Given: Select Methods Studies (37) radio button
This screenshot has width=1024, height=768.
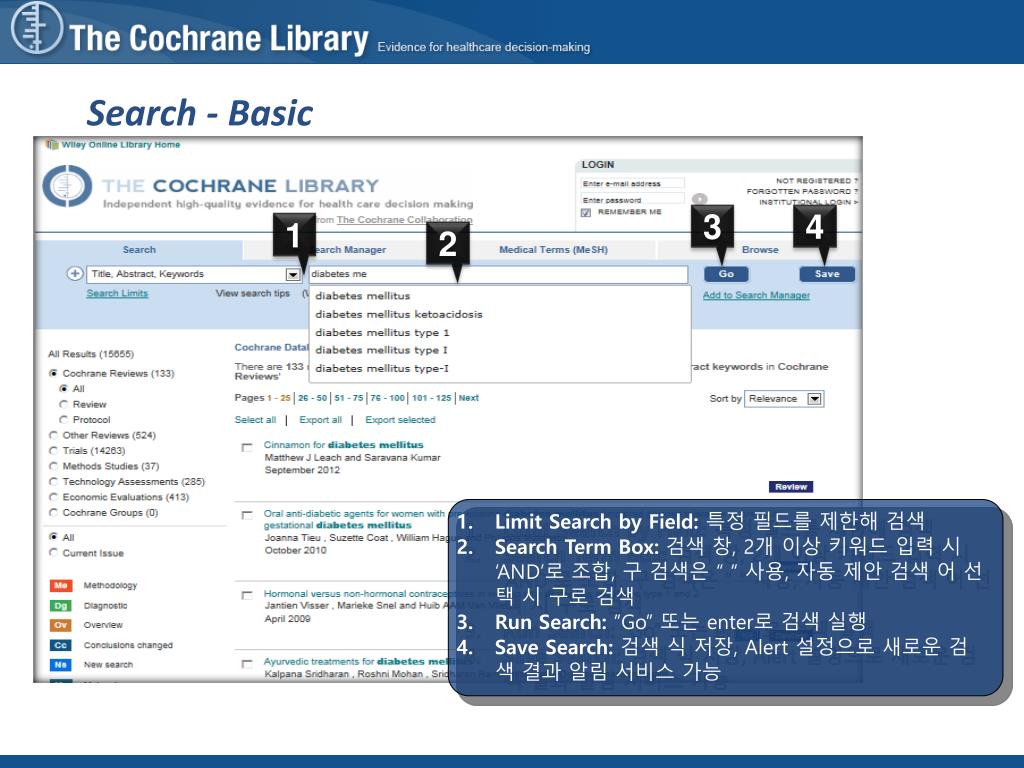Looking at the screenshot, I should point(54,466).
